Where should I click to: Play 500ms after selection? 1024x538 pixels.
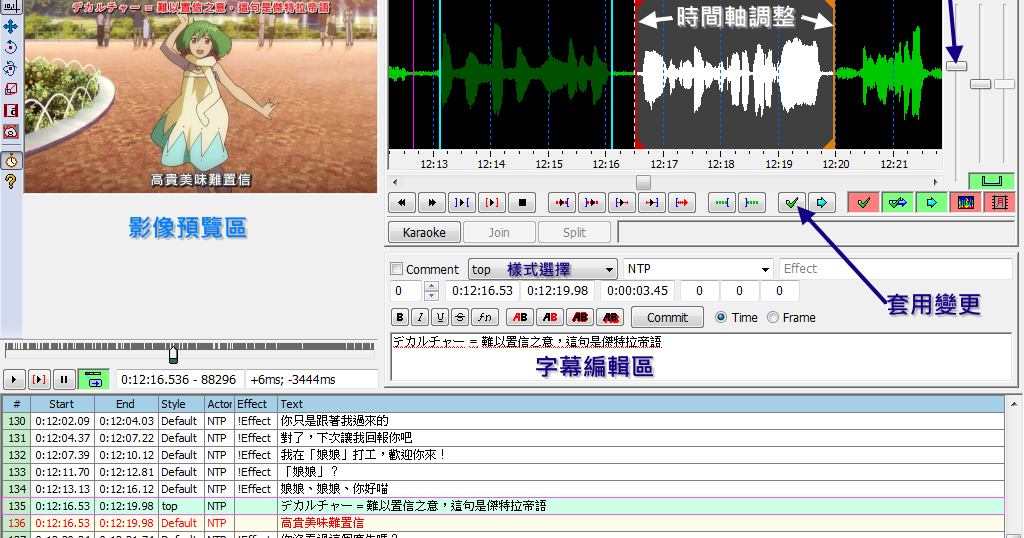click(592, 202)
